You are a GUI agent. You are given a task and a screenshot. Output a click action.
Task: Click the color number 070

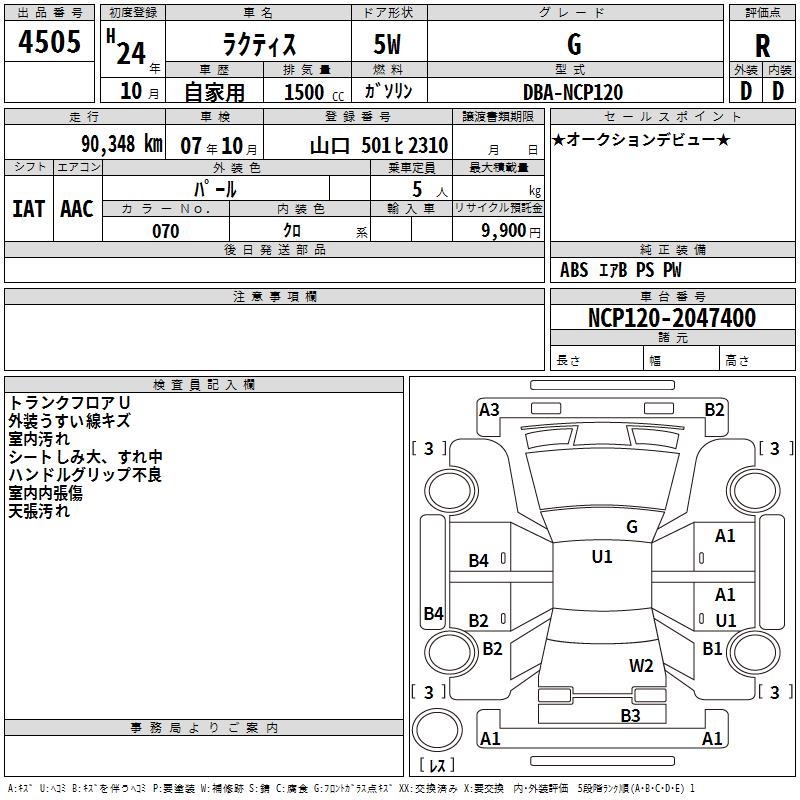tap(166, 231)
